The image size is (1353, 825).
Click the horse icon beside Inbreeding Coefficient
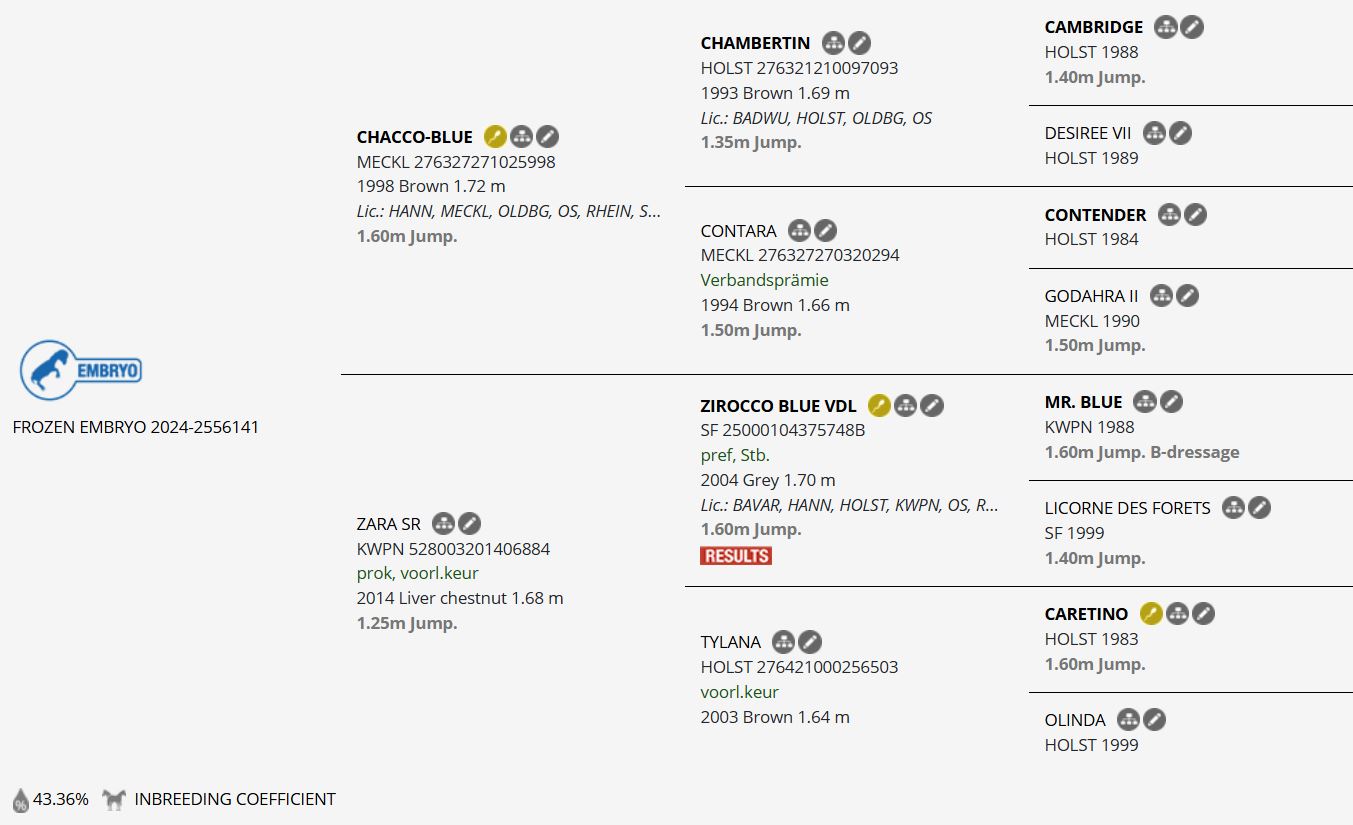tap(114, 800)
